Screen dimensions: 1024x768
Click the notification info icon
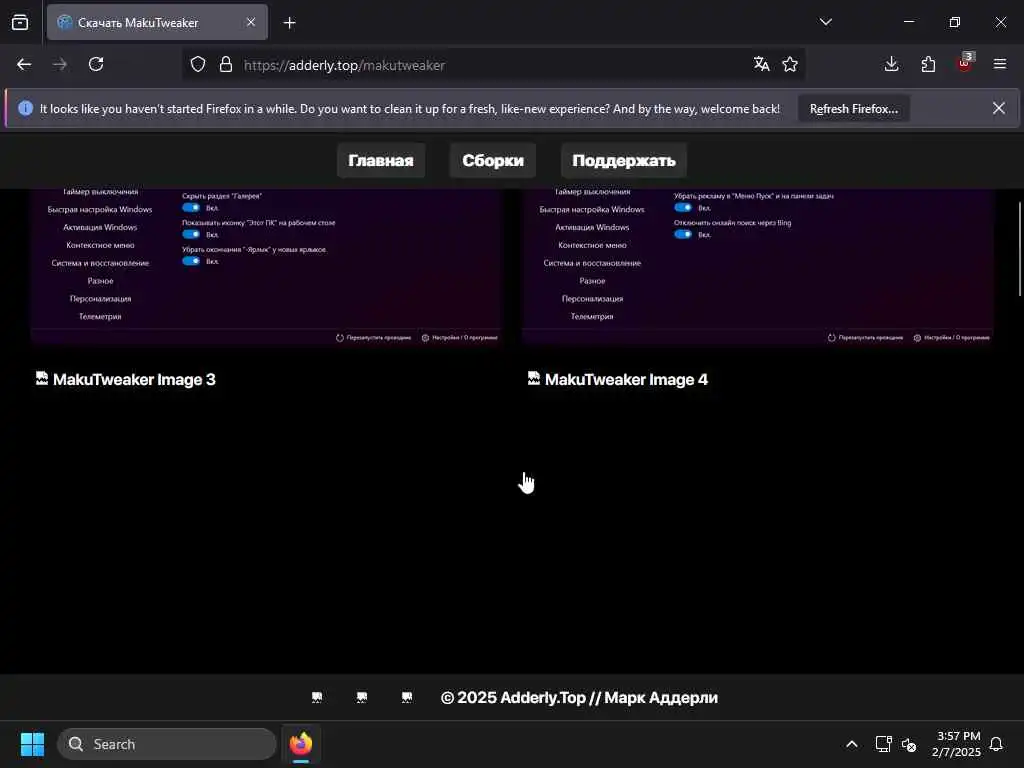point(25,108)
